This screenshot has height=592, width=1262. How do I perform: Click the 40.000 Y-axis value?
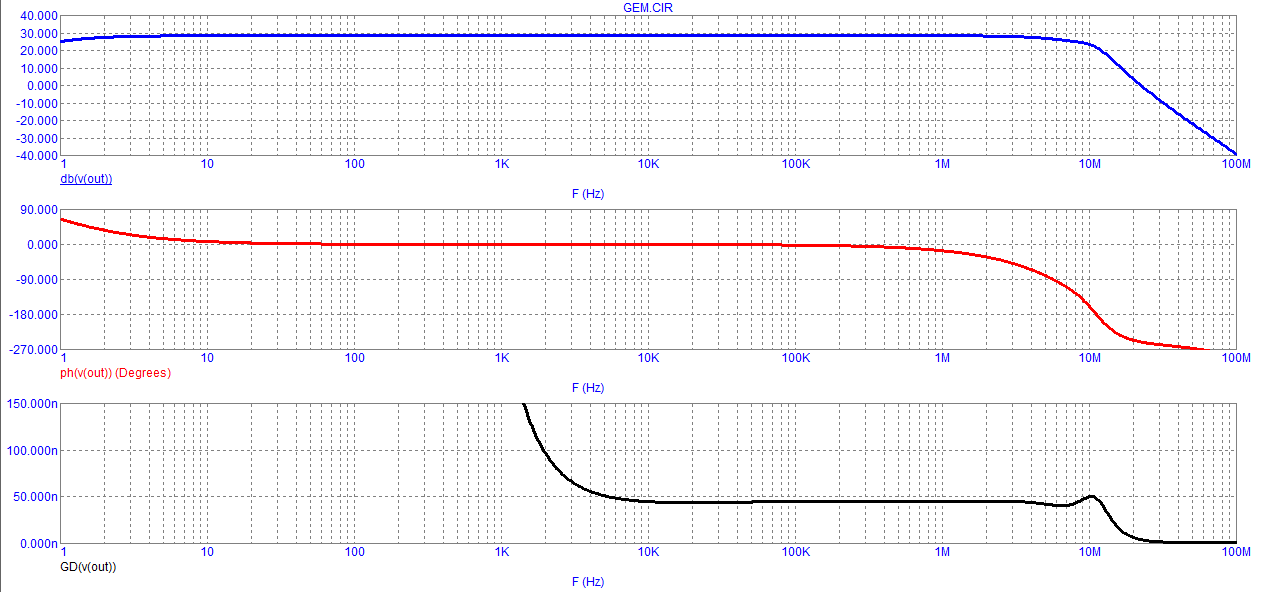pyautogui.click(x=38, y=17)
